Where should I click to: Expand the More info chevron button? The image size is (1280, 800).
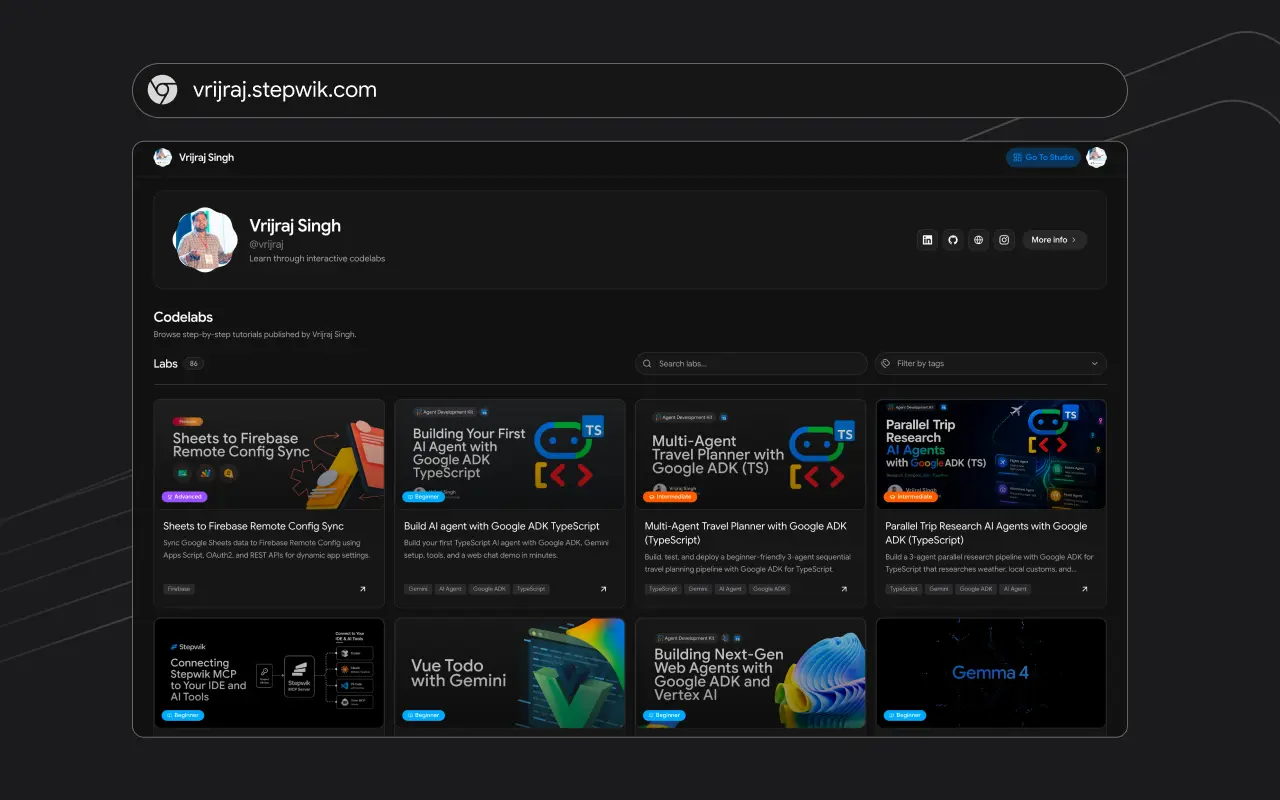coord(1054,240)
